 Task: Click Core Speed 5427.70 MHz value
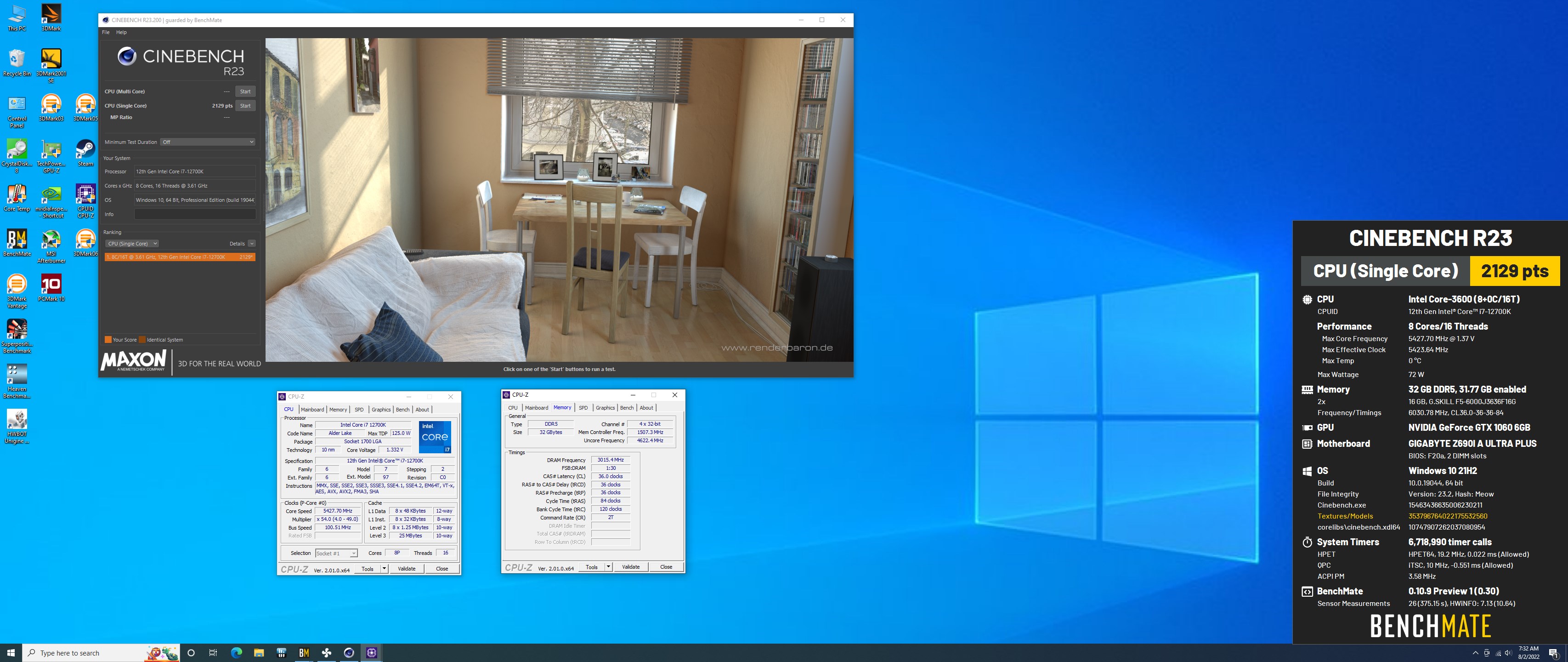338,511
